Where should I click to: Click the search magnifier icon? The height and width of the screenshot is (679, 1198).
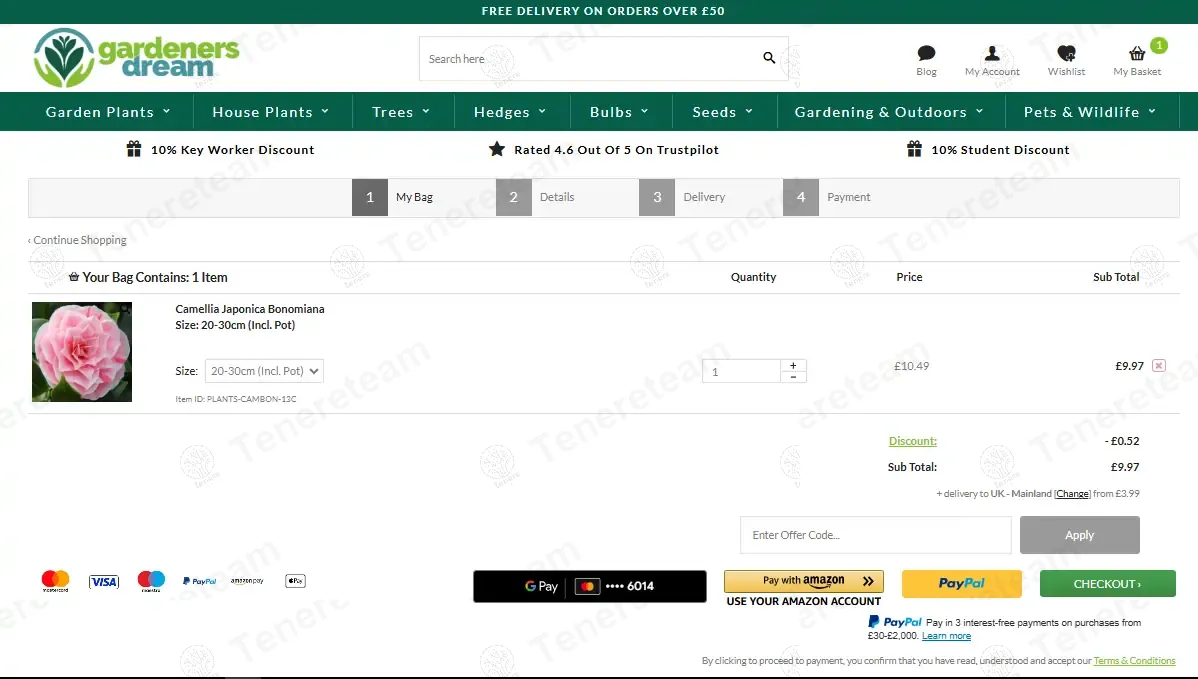tap(769, 58)
